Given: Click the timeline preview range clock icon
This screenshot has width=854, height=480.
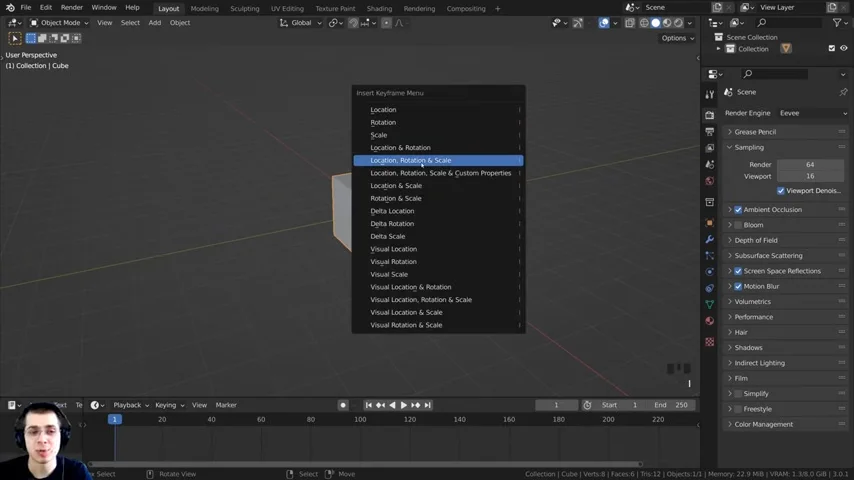Looking at the screenshot, I should pos(587,405).
